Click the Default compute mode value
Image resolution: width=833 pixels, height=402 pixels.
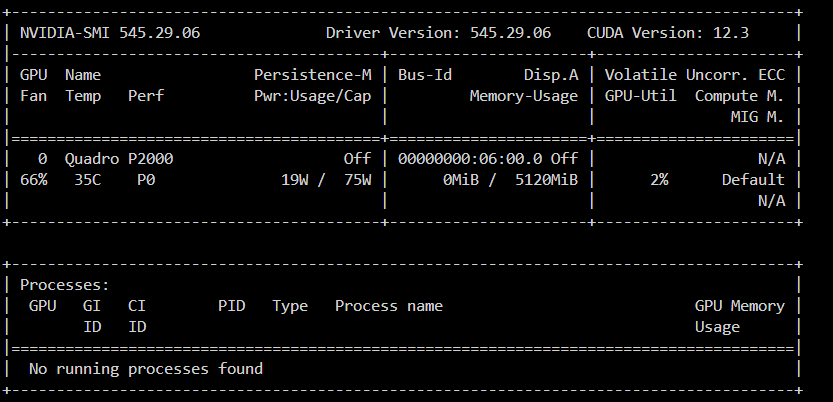[x=753, y=180]
